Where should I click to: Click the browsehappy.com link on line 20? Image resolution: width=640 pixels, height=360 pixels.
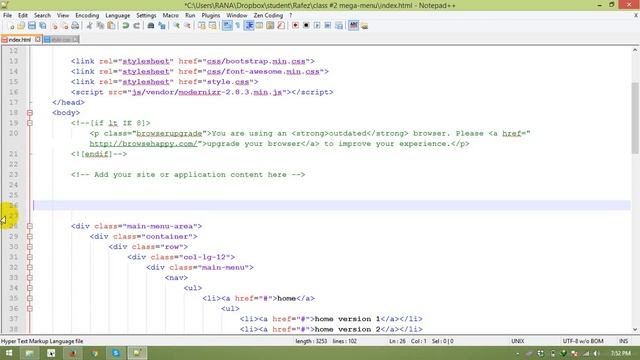(x=144, y=144)
